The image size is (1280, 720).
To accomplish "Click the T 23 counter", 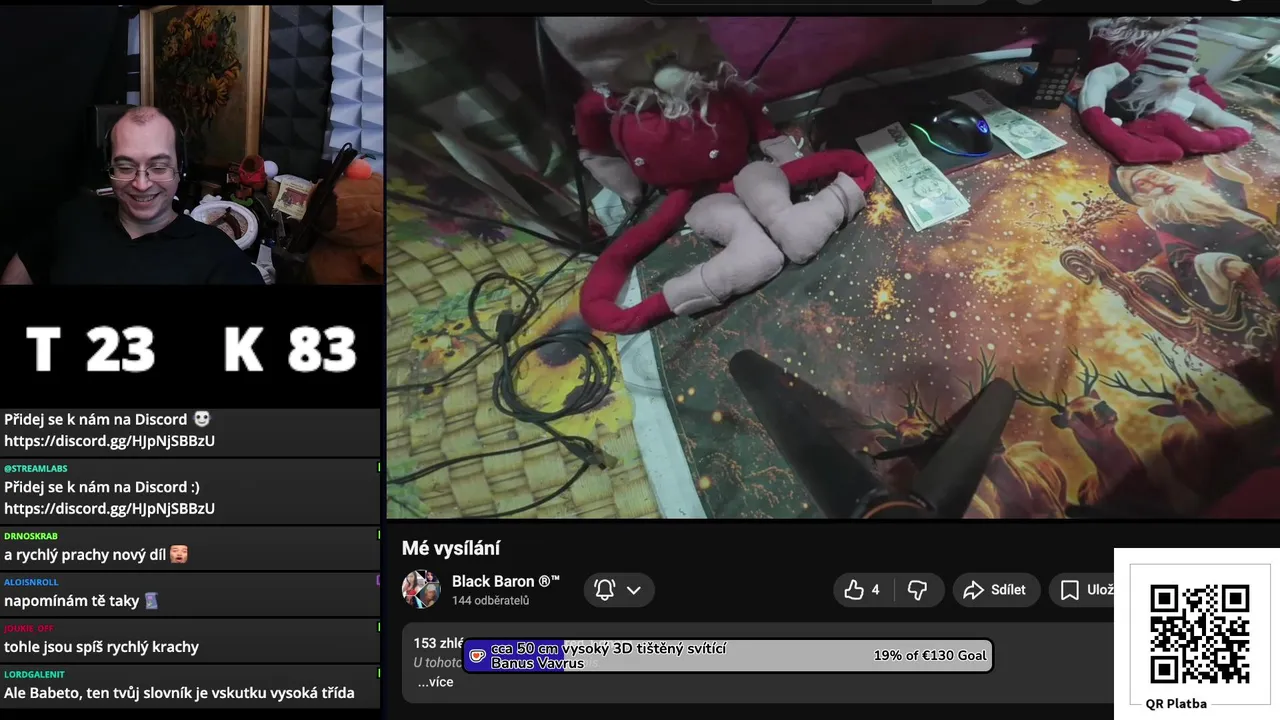I will [91, 349].
